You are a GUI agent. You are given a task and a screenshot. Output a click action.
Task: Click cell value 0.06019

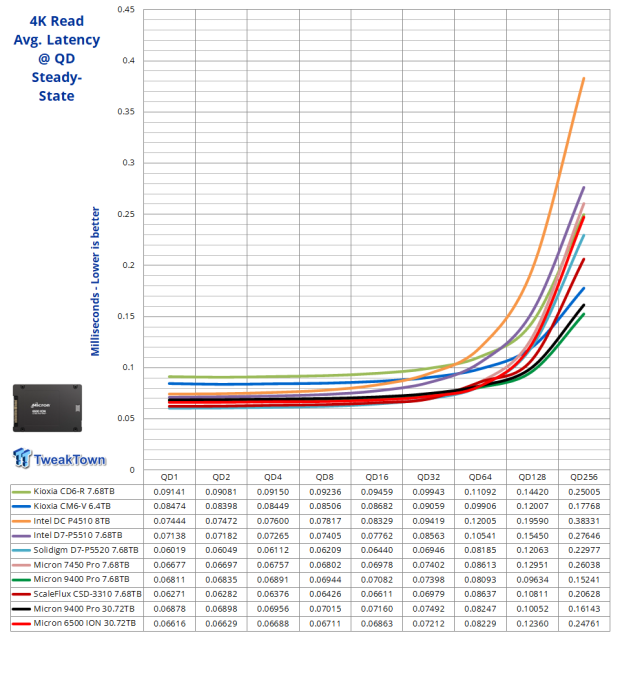coord(169,551)
